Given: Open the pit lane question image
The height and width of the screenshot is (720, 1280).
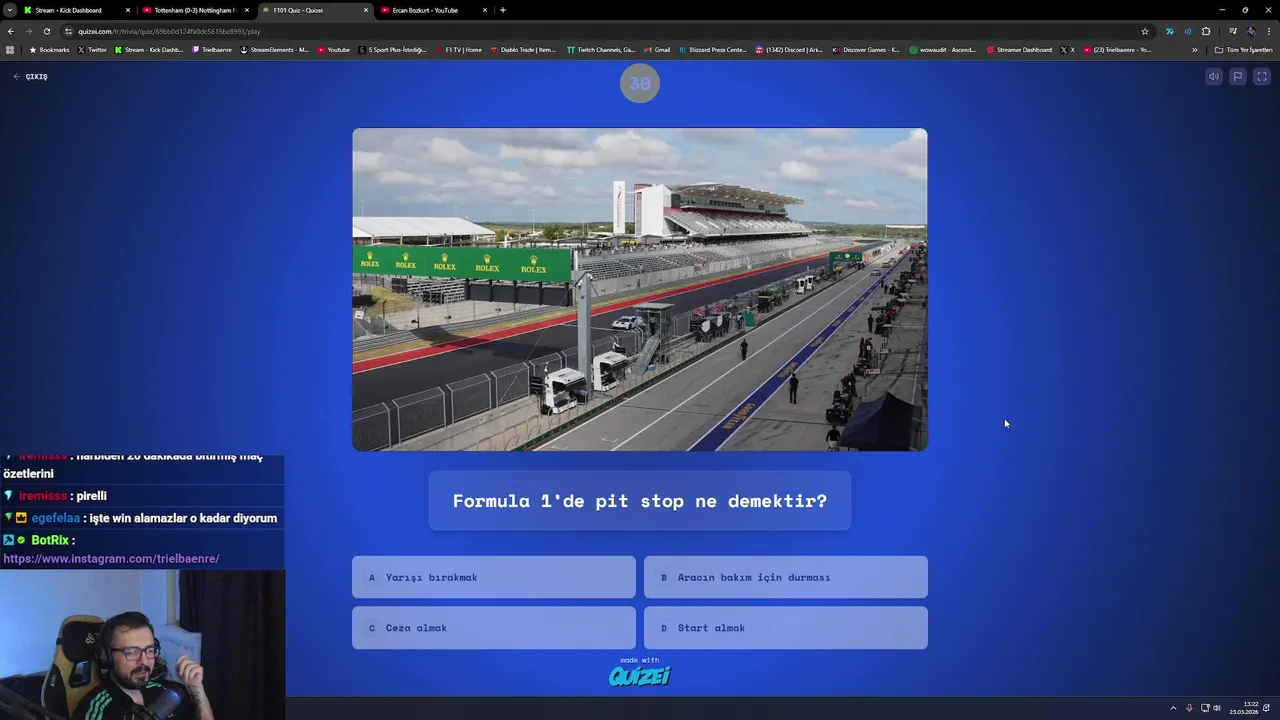Looking at the screenshot, I should 640,289.
